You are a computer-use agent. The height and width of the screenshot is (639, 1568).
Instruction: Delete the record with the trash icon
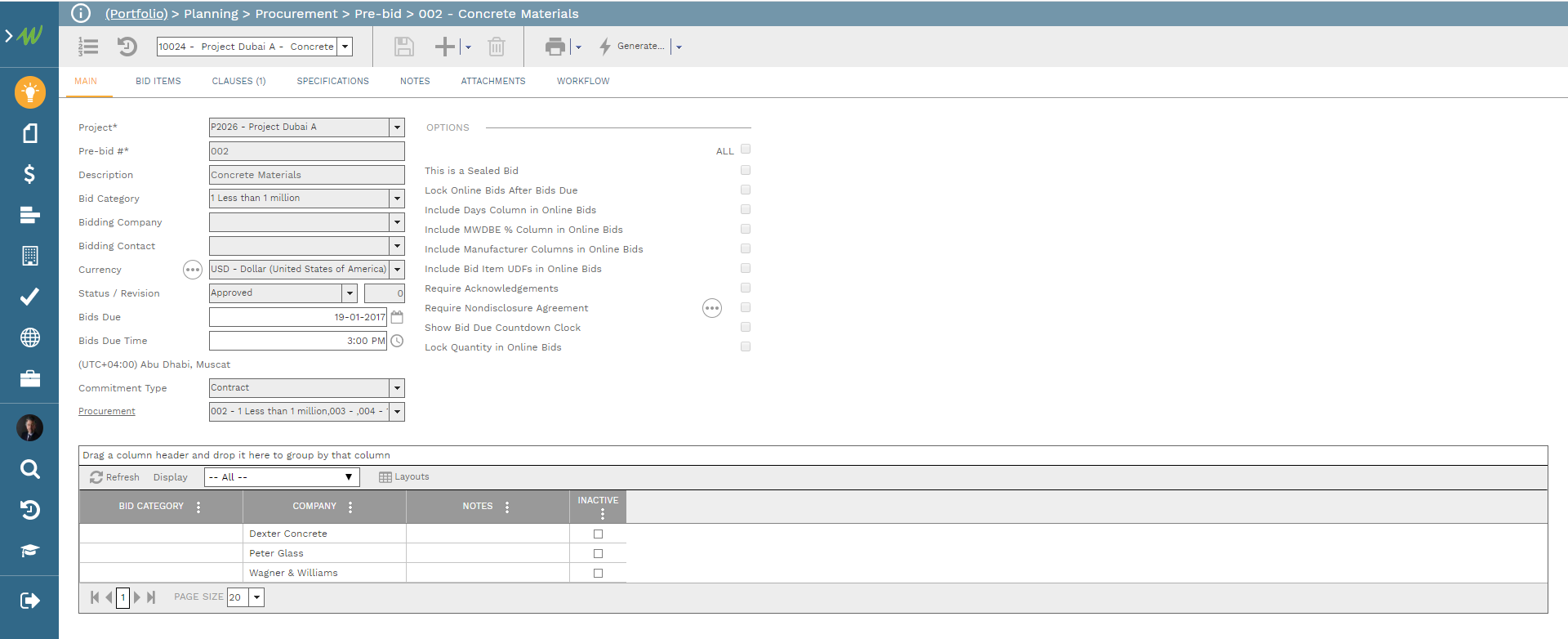coord(497,47)
